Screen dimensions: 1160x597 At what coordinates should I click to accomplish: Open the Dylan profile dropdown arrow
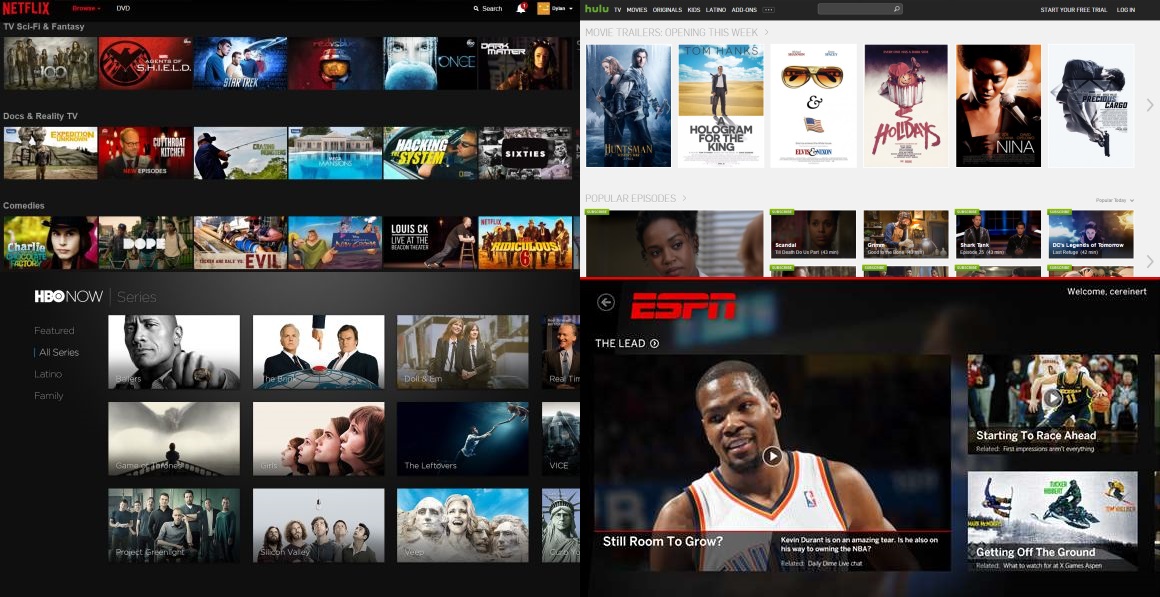(571, 9)
